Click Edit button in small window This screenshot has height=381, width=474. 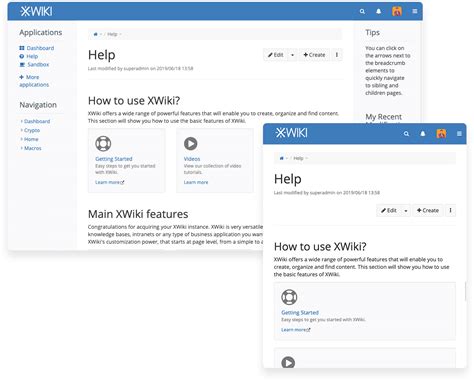click(389, 210)
